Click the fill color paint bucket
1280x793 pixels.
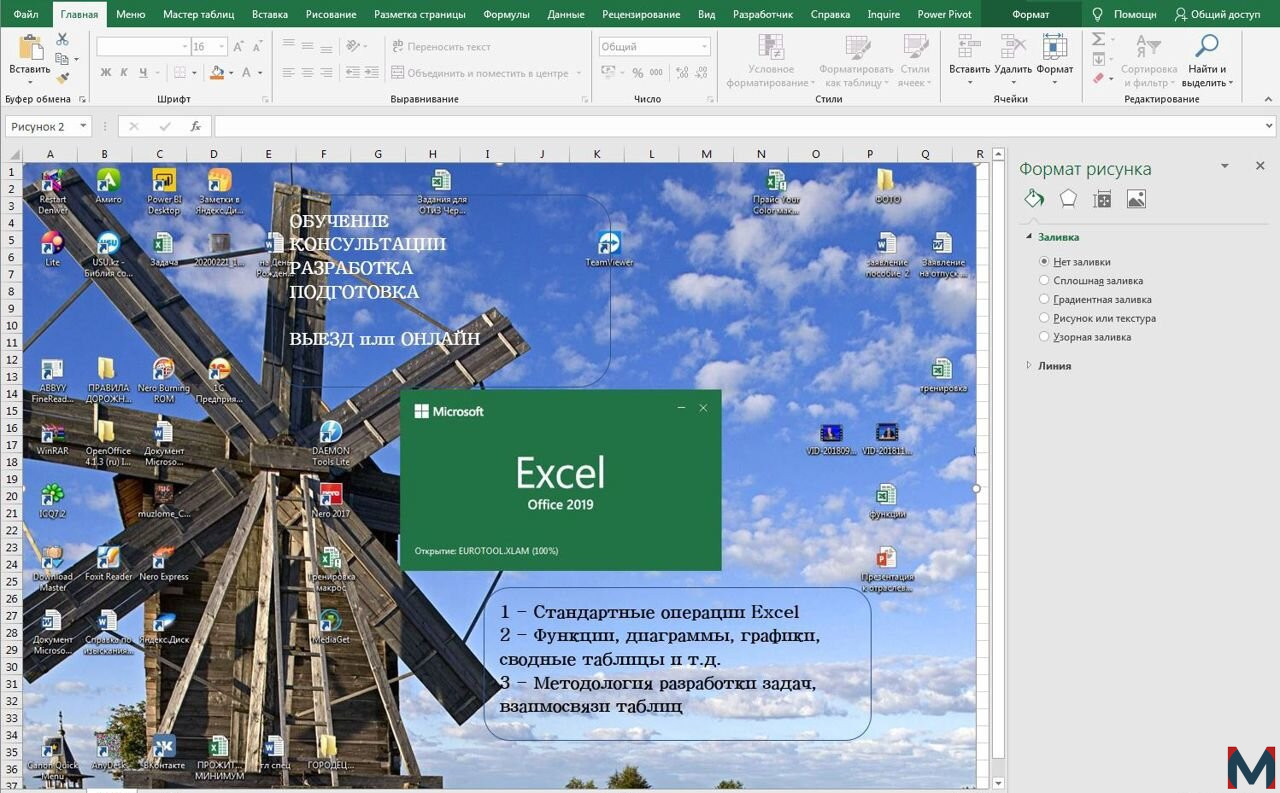click(216, 73)
